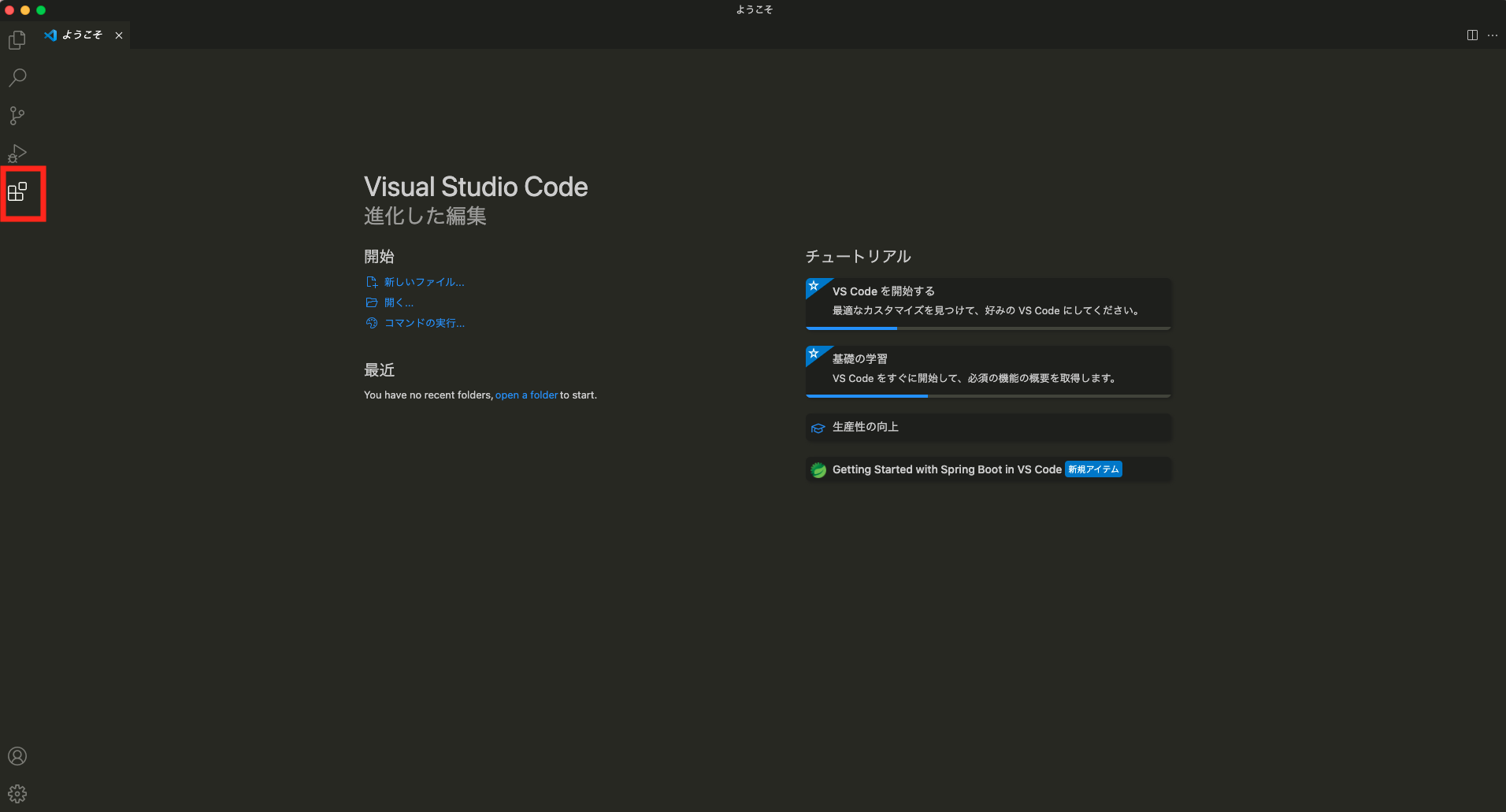Open the Search view in the activity bar
The width and height of the screenshot is (1506, 812).
click(x=17, y=77)
